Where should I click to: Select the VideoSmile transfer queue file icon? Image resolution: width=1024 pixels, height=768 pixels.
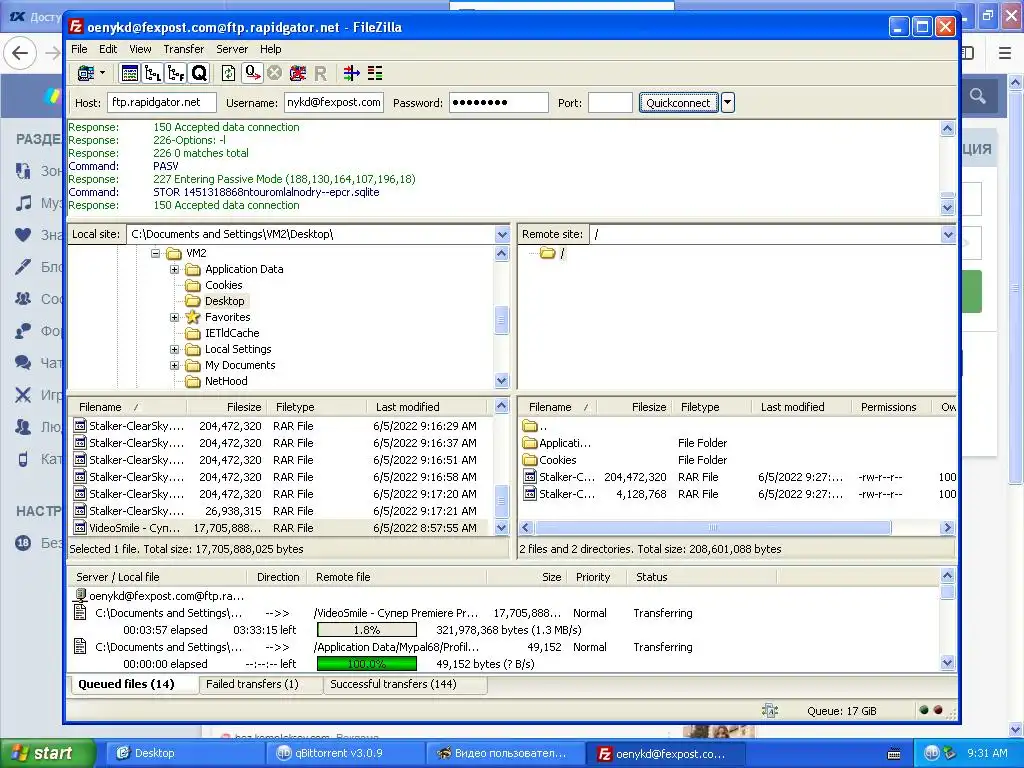coord(80,613)
